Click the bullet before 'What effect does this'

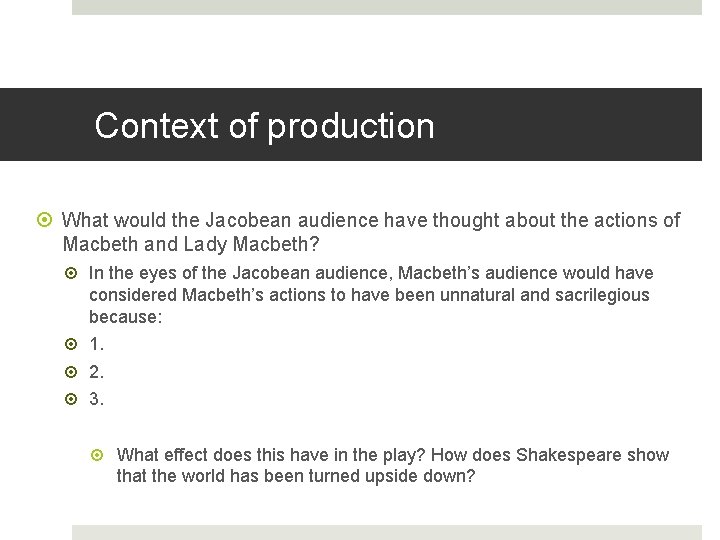point(97,455)
